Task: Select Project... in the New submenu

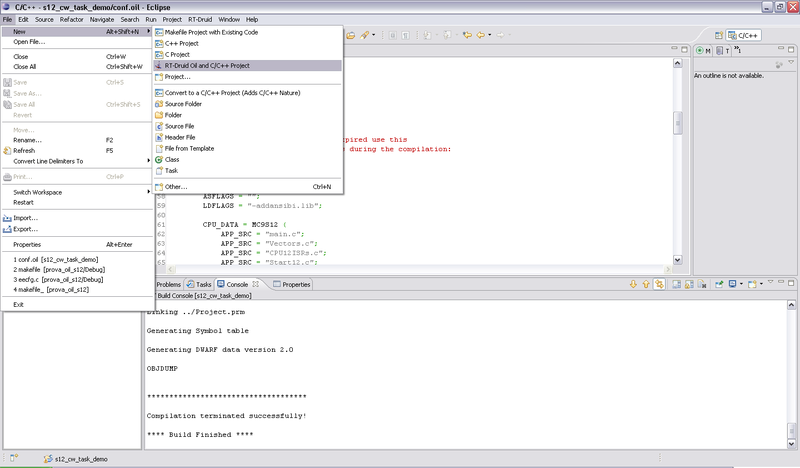Action: point(248,77)
